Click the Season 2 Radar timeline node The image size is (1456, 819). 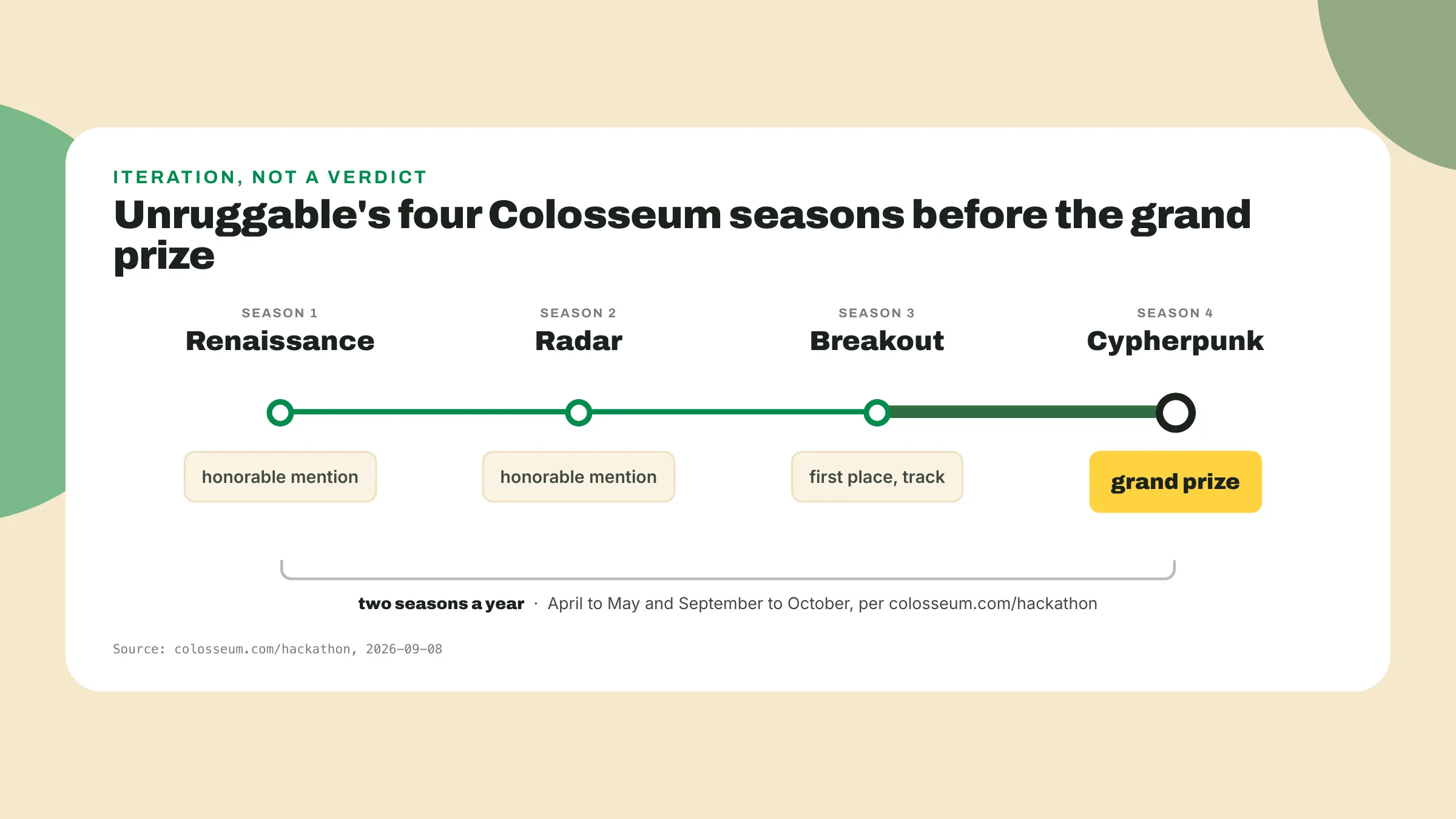[579, 413]
